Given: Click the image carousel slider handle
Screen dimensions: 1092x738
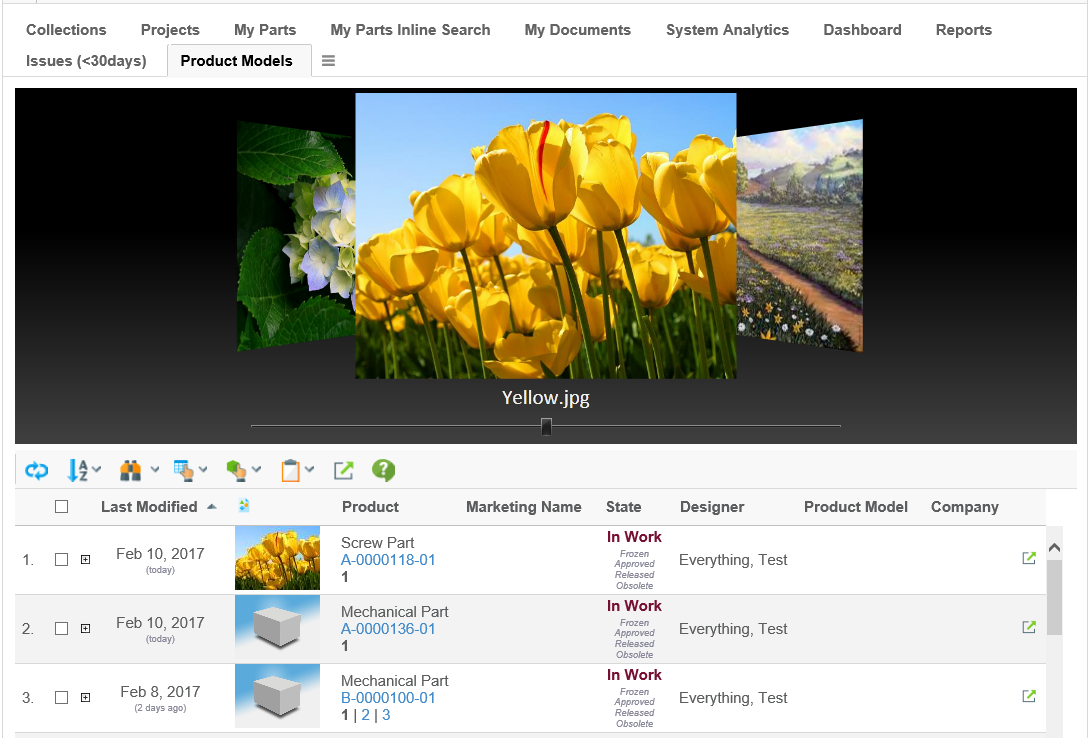Looking at the screenshot, I should (546, 427).
